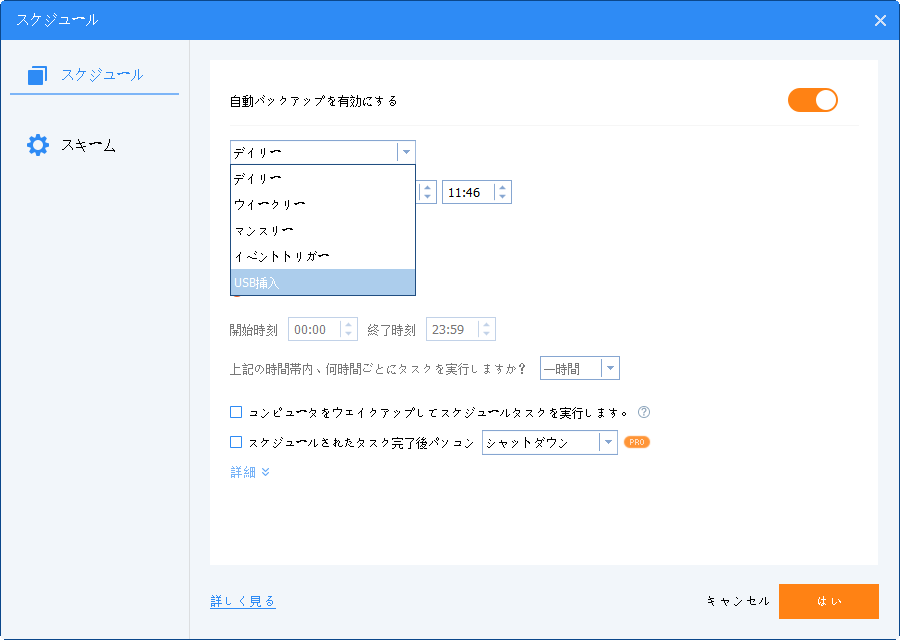Click the スケジュール sidebar icon
This screenshot has height=640, width=900.
click(x=38, y=75)
